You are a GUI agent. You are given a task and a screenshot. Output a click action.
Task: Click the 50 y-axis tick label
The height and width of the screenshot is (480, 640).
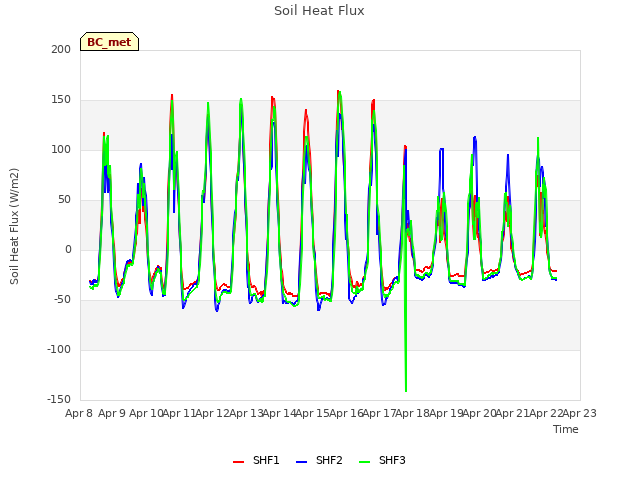pos(64,200)
